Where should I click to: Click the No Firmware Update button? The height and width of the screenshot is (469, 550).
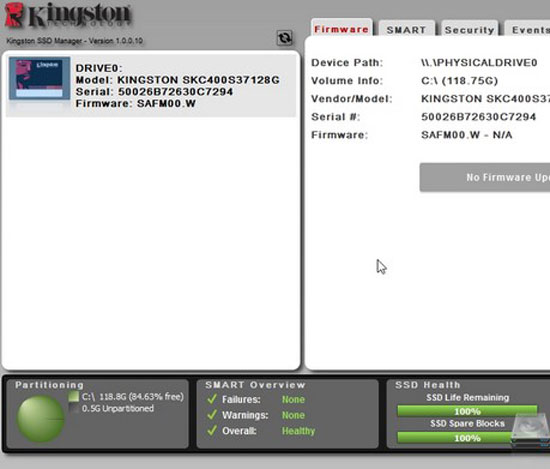pyautogui.click(x=485, y=177)
